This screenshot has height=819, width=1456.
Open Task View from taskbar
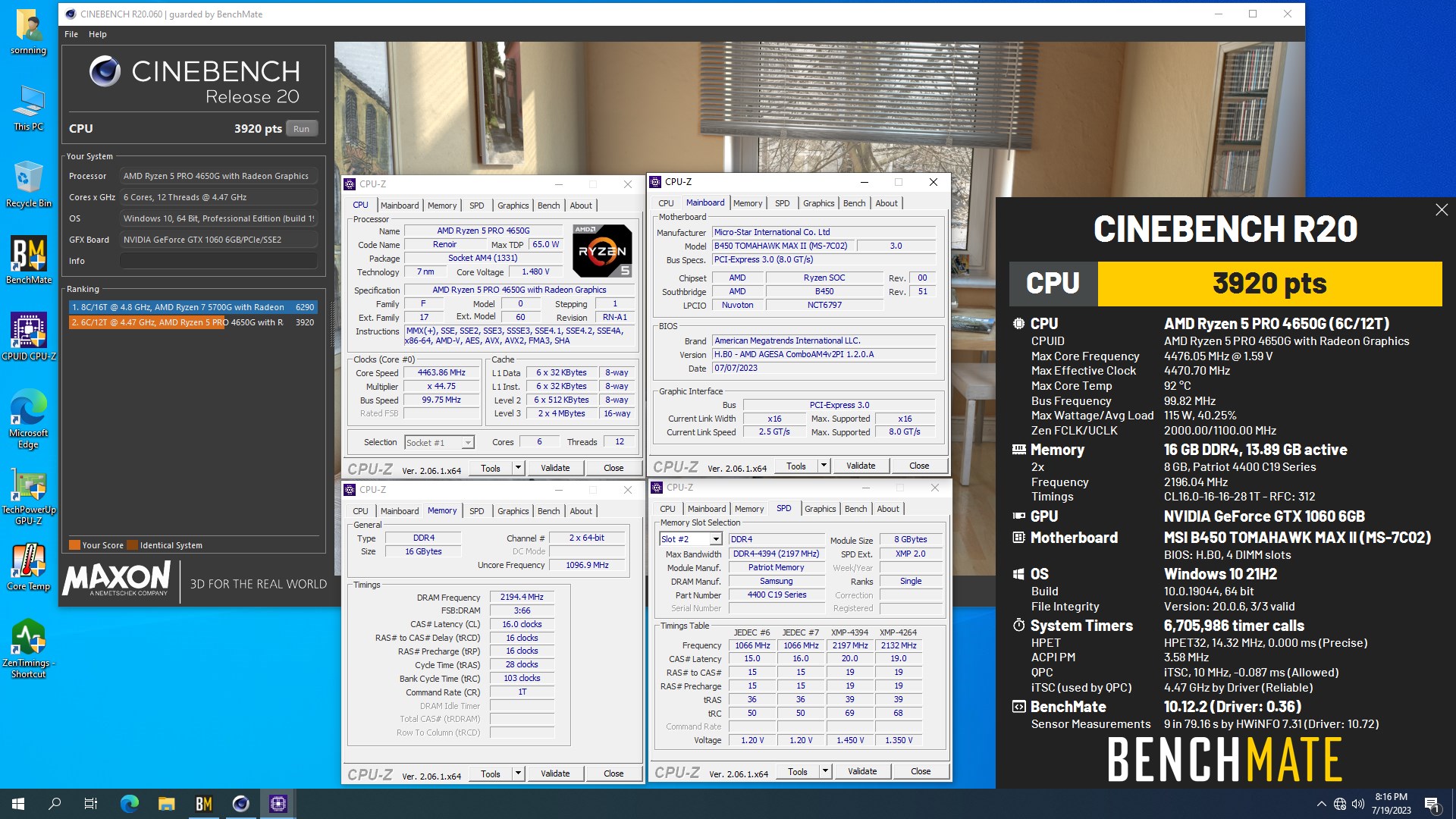tap(91, 804)
